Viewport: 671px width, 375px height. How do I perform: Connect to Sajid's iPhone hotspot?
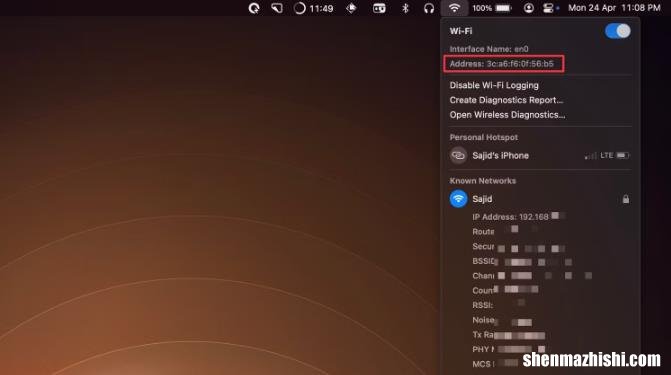click(x=540, y=155)
